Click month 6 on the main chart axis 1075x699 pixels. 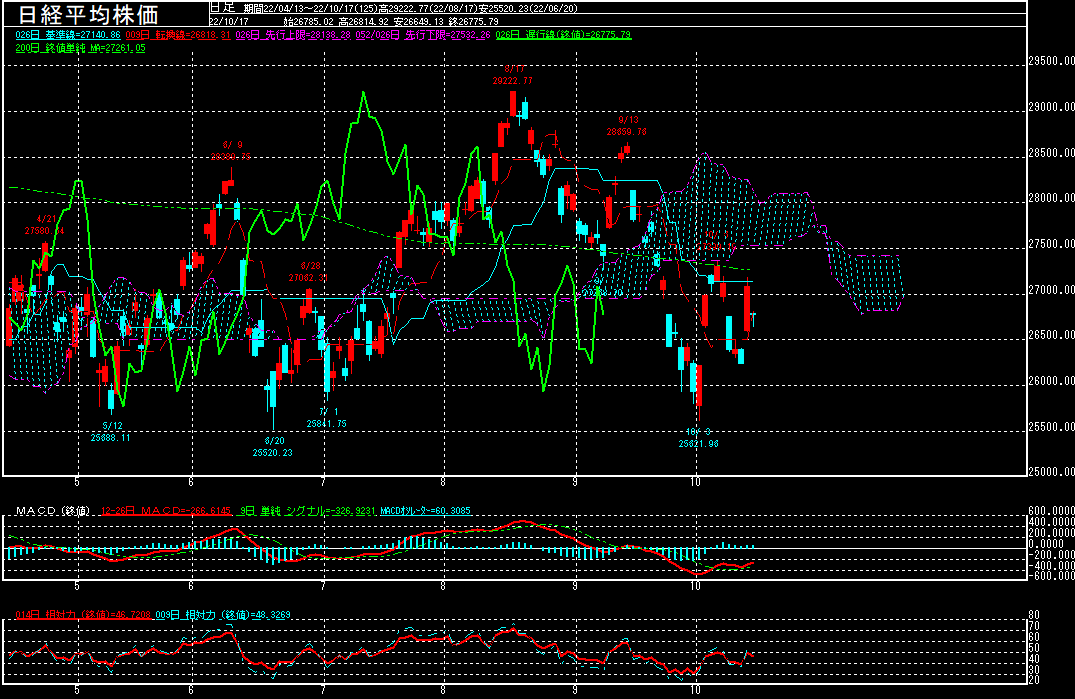pos(191,482)
